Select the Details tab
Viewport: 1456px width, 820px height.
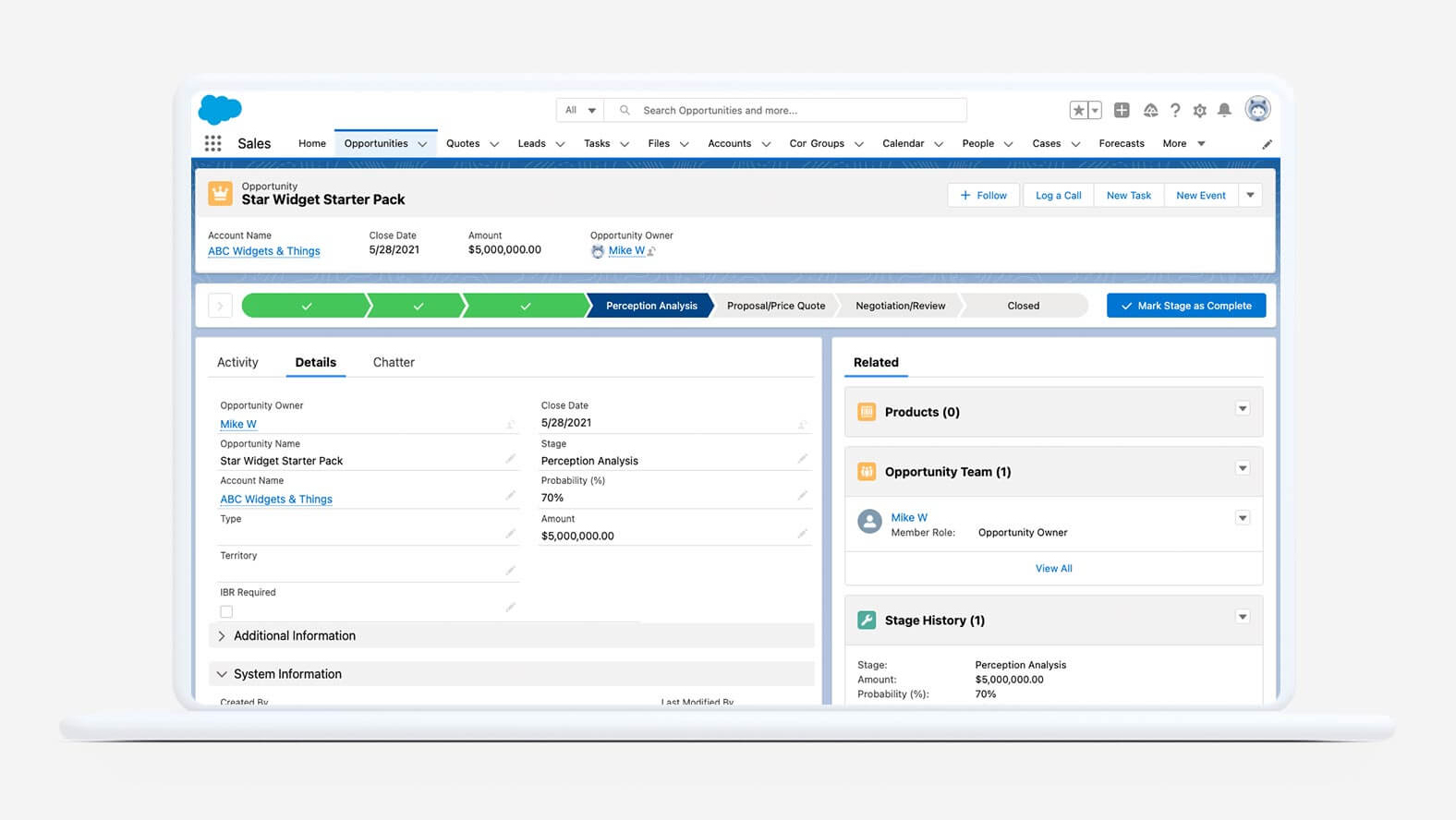pos(316,362)
